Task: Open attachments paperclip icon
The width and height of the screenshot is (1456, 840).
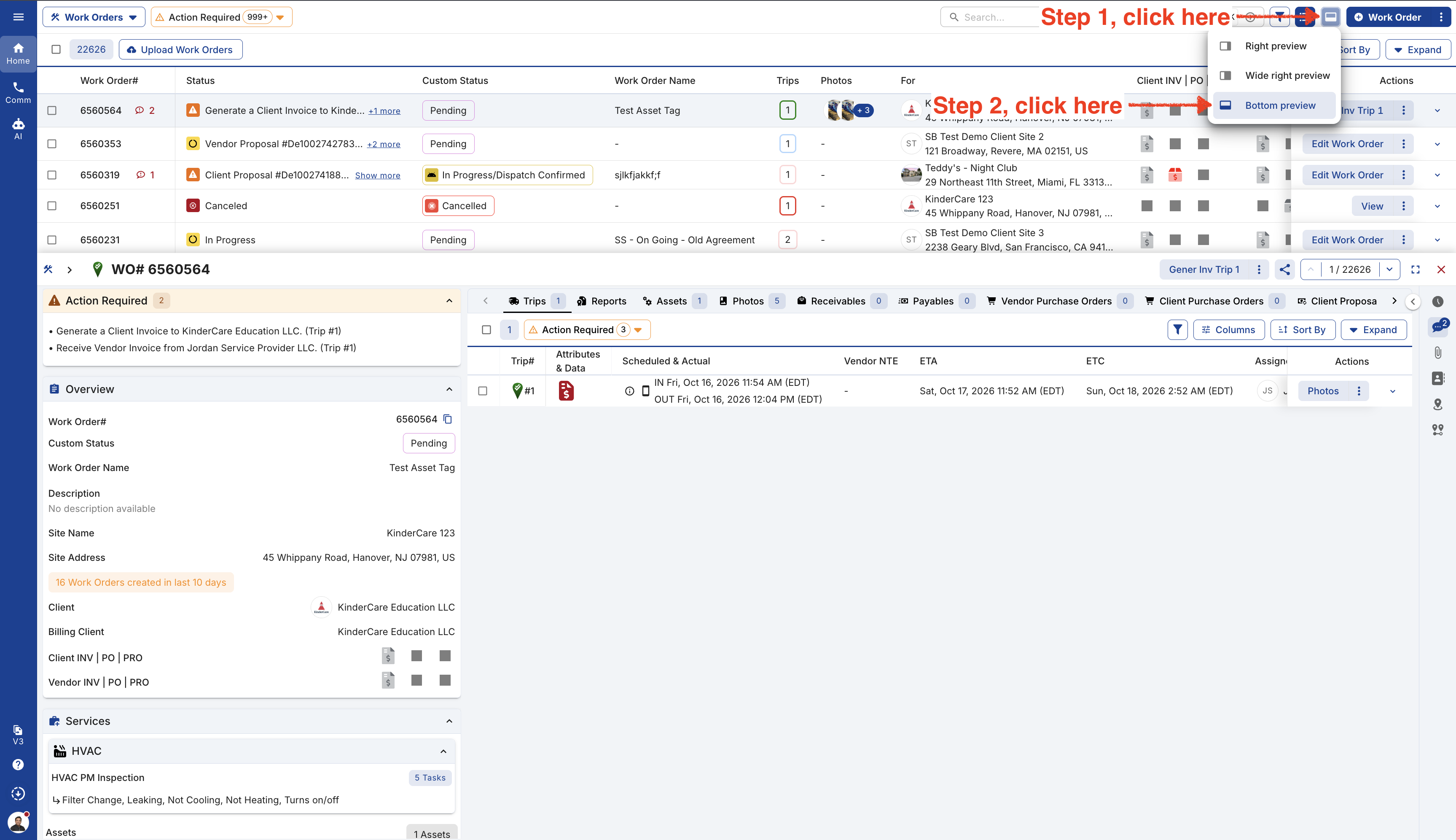Action: coord(1438,353)
